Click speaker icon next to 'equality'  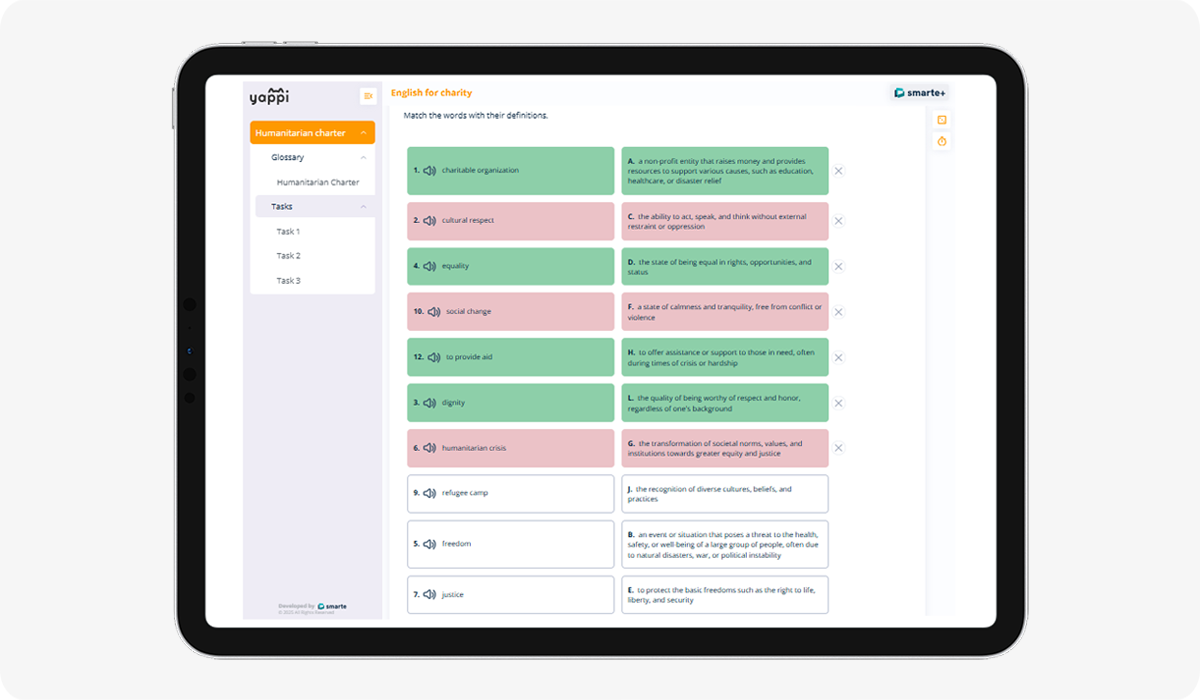(429, 267)
